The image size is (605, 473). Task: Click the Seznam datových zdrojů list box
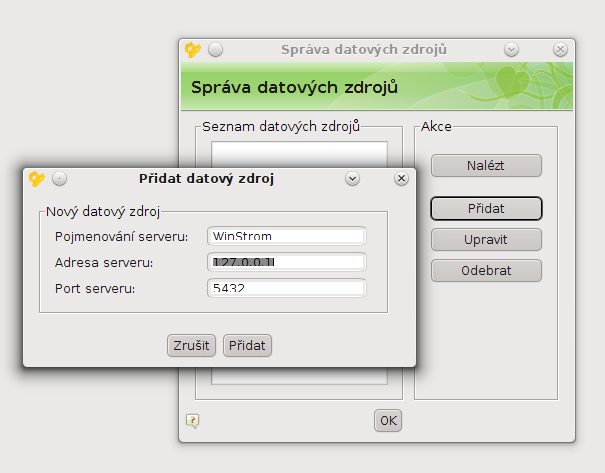pos(299,154)
